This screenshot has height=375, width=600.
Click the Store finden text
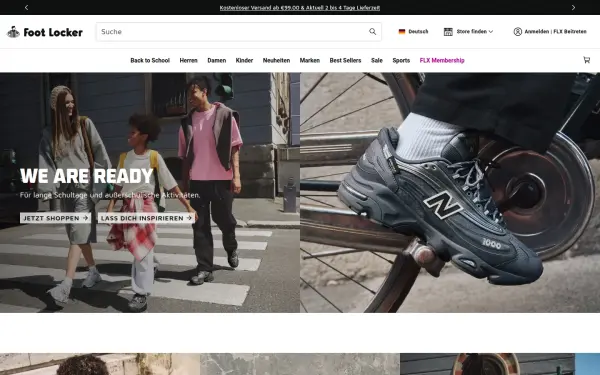471,32
